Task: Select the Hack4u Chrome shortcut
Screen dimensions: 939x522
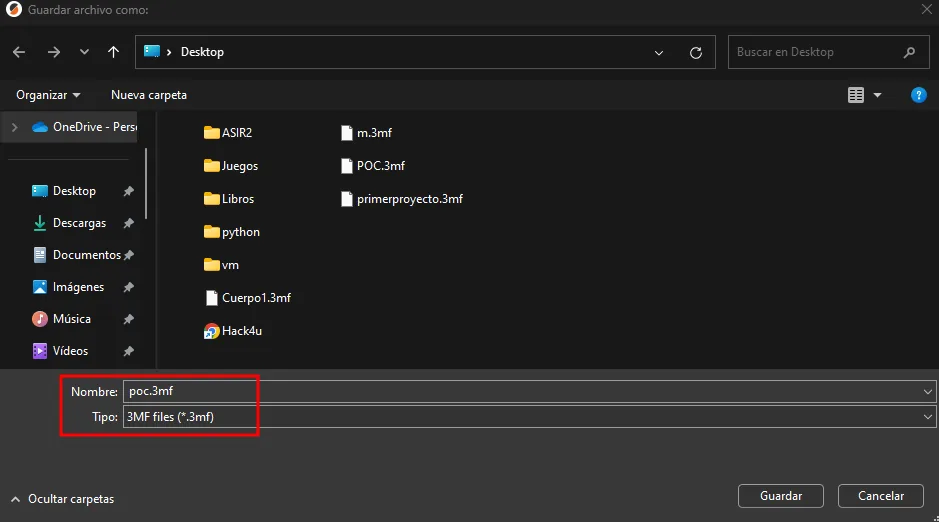Action: pos(233,330)
